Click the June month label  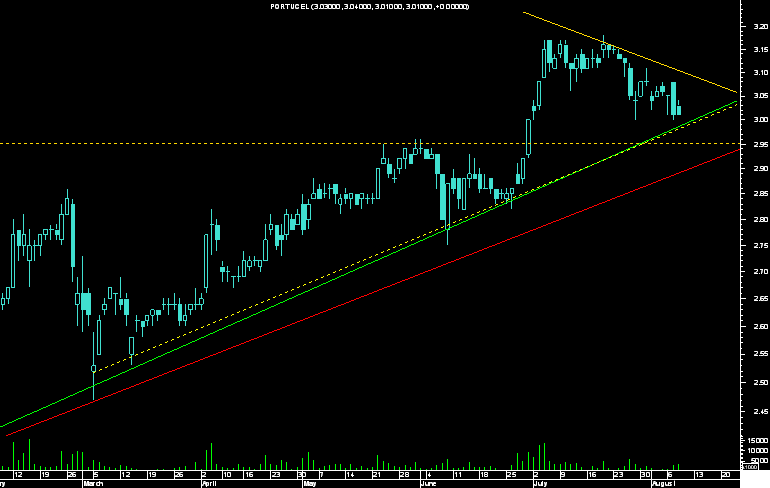click(429, 484)
